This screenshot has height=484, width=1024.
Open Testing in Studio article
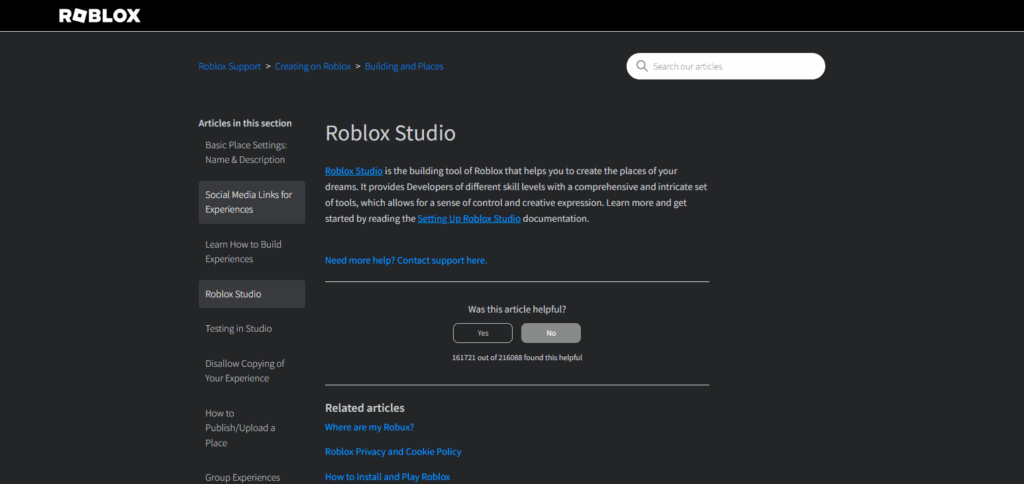tap(238, 329)
